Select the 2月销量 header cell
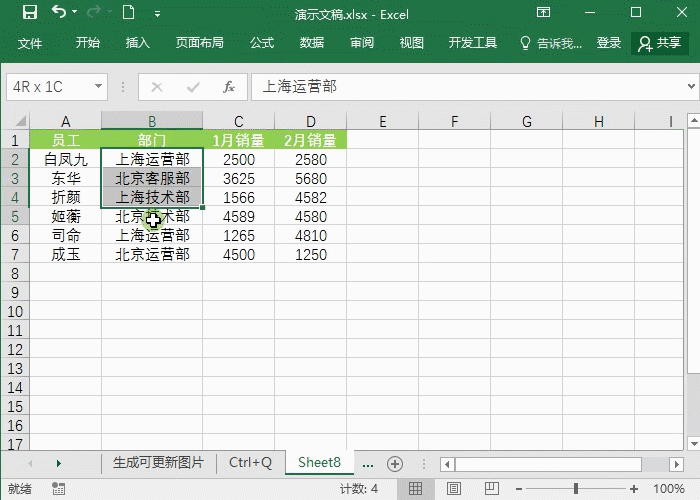The image size is (700, 500). click(311, 140)
